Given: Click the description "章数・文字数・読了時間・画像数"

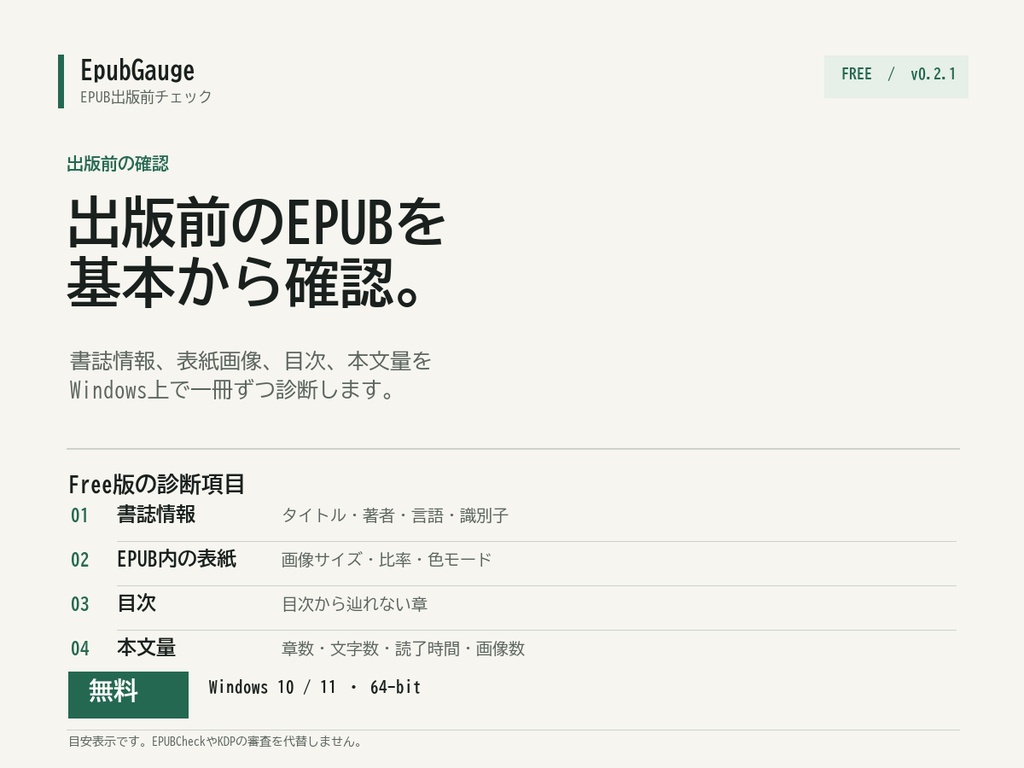Looking at the screenshot, I should coord(403,648).
